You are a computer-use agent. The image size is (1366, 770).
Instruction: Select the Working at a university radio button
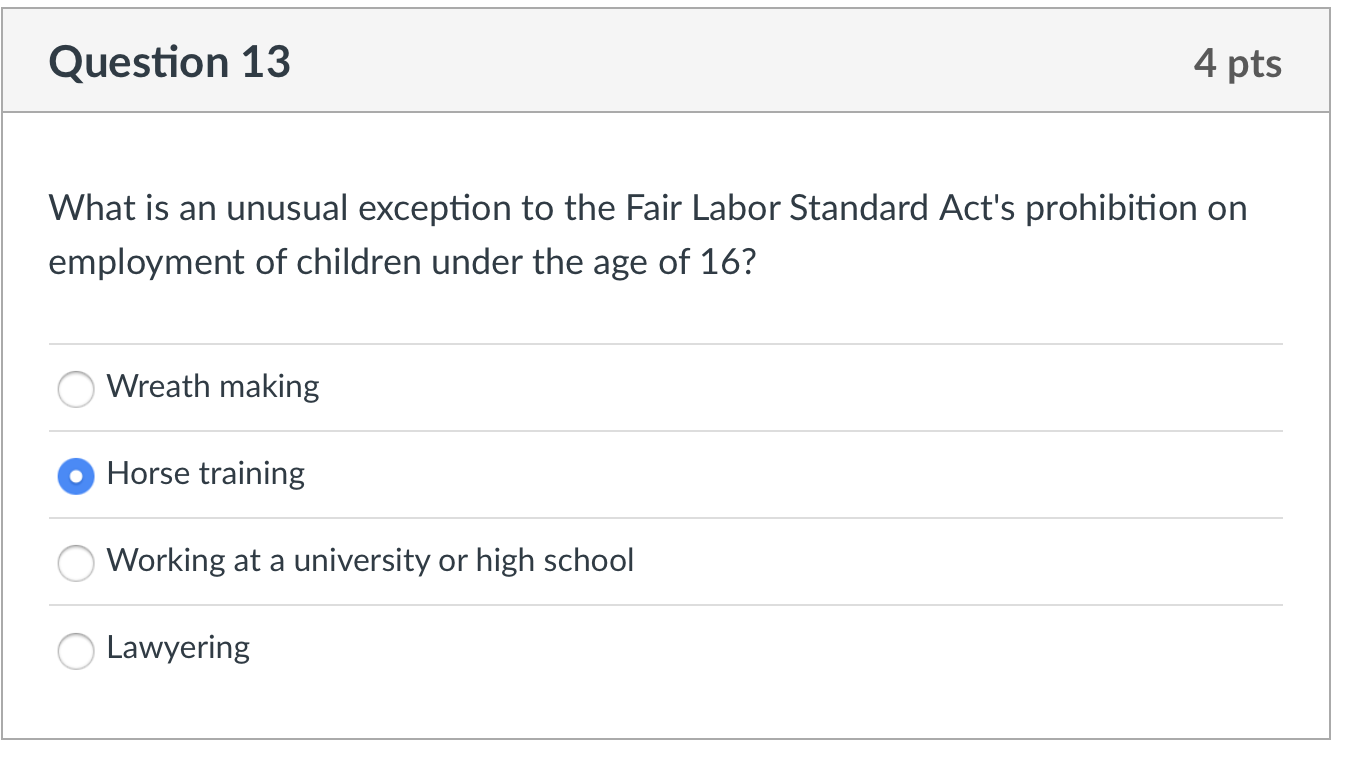tap(76, 563)
